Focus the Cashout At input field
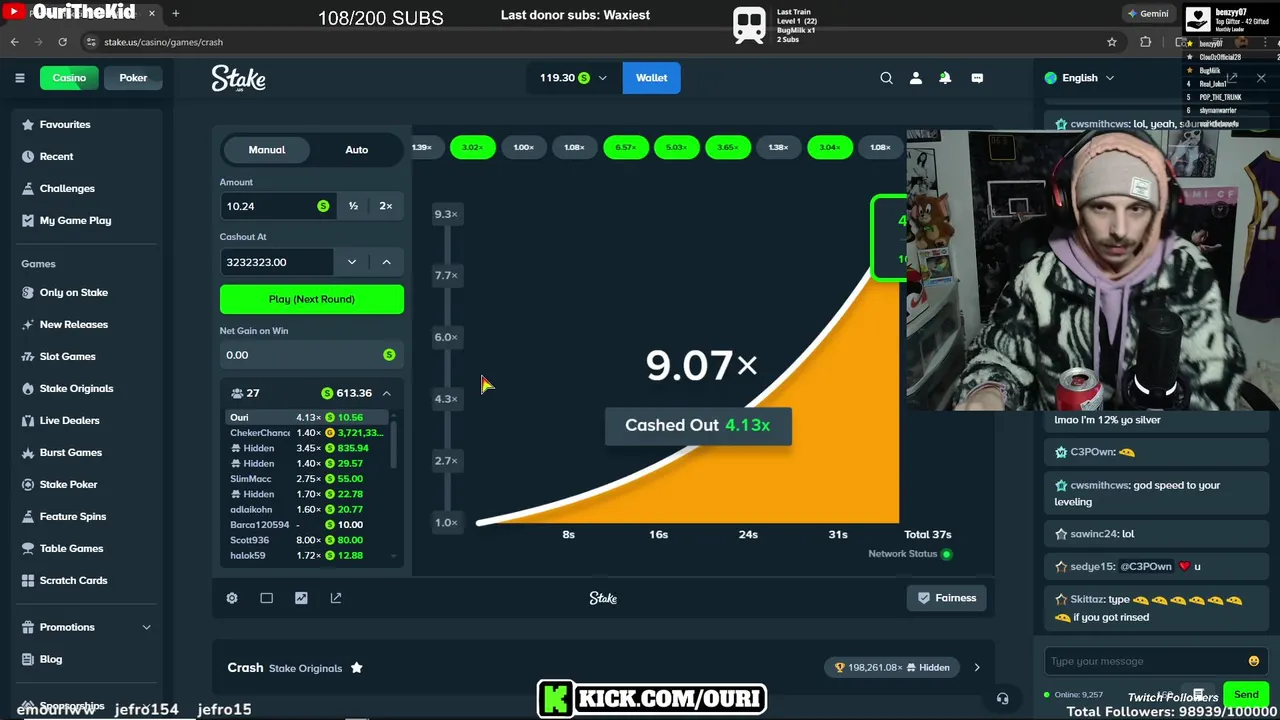The image size is (1280, 720). (x=277, y=262)
